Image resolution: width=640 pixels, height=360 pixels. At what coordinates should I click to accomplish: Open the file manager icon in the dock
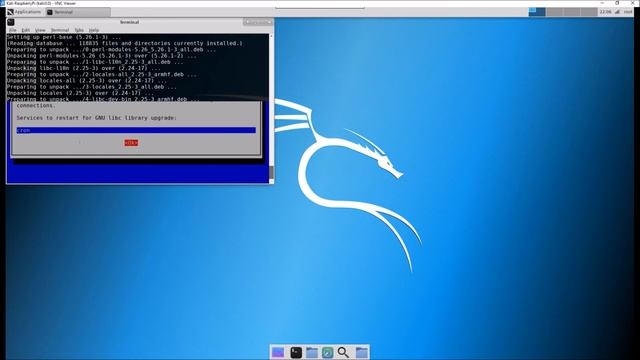312,352
